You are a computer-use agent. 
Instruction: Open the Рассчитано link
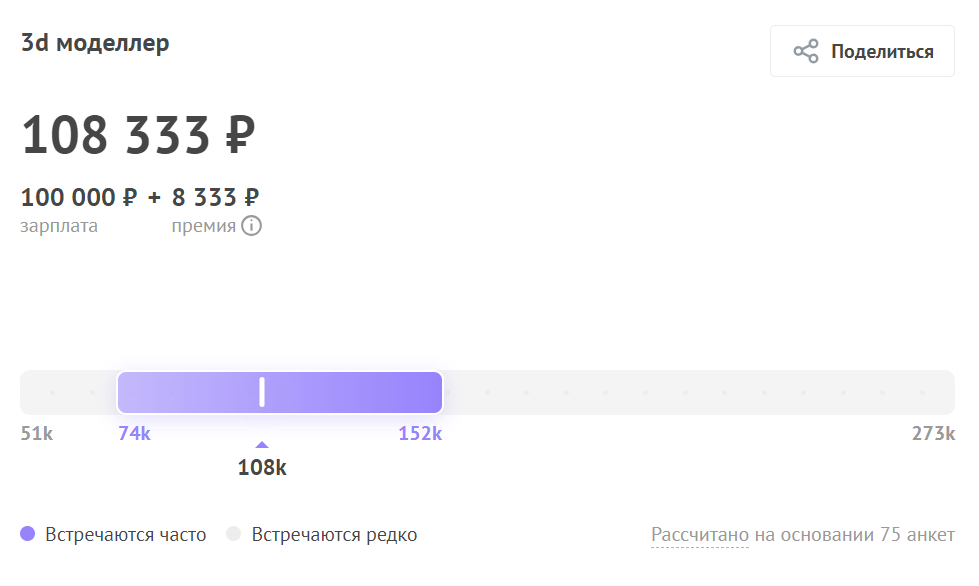[x=700, y=535]
